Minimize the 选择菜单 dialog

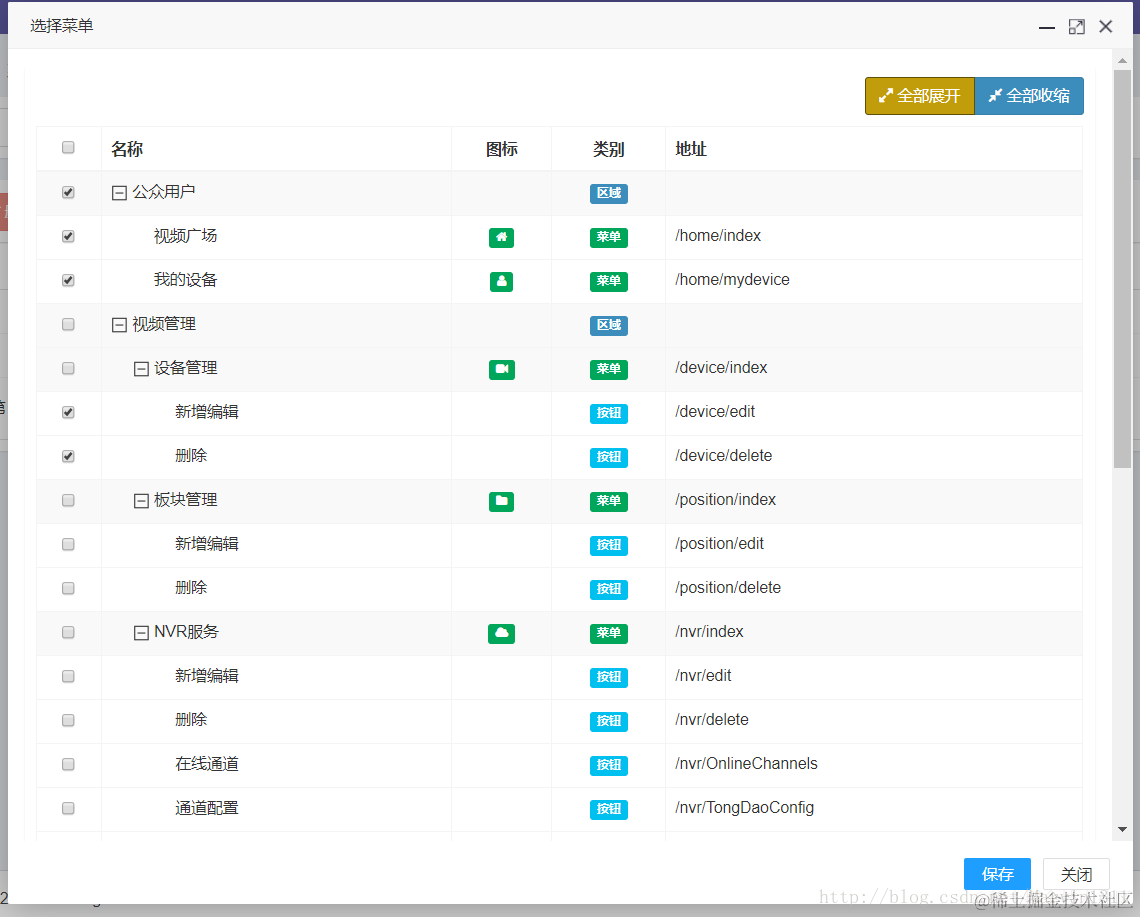point(1047,27)
